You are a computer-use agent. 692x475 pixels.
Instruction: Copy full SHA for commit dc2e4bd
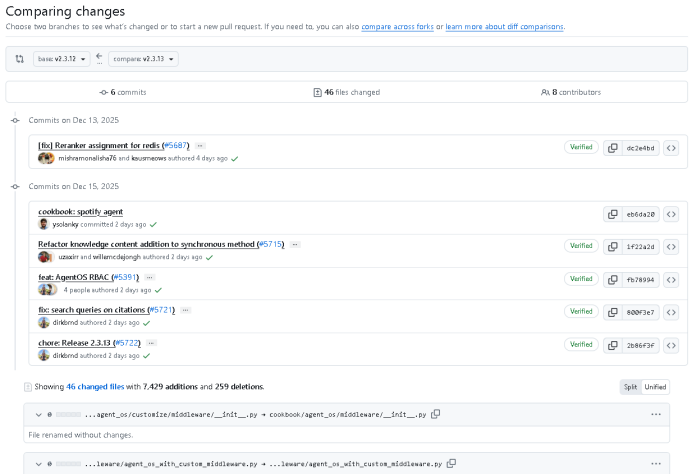pyautogui.click(x=612, y=148)
